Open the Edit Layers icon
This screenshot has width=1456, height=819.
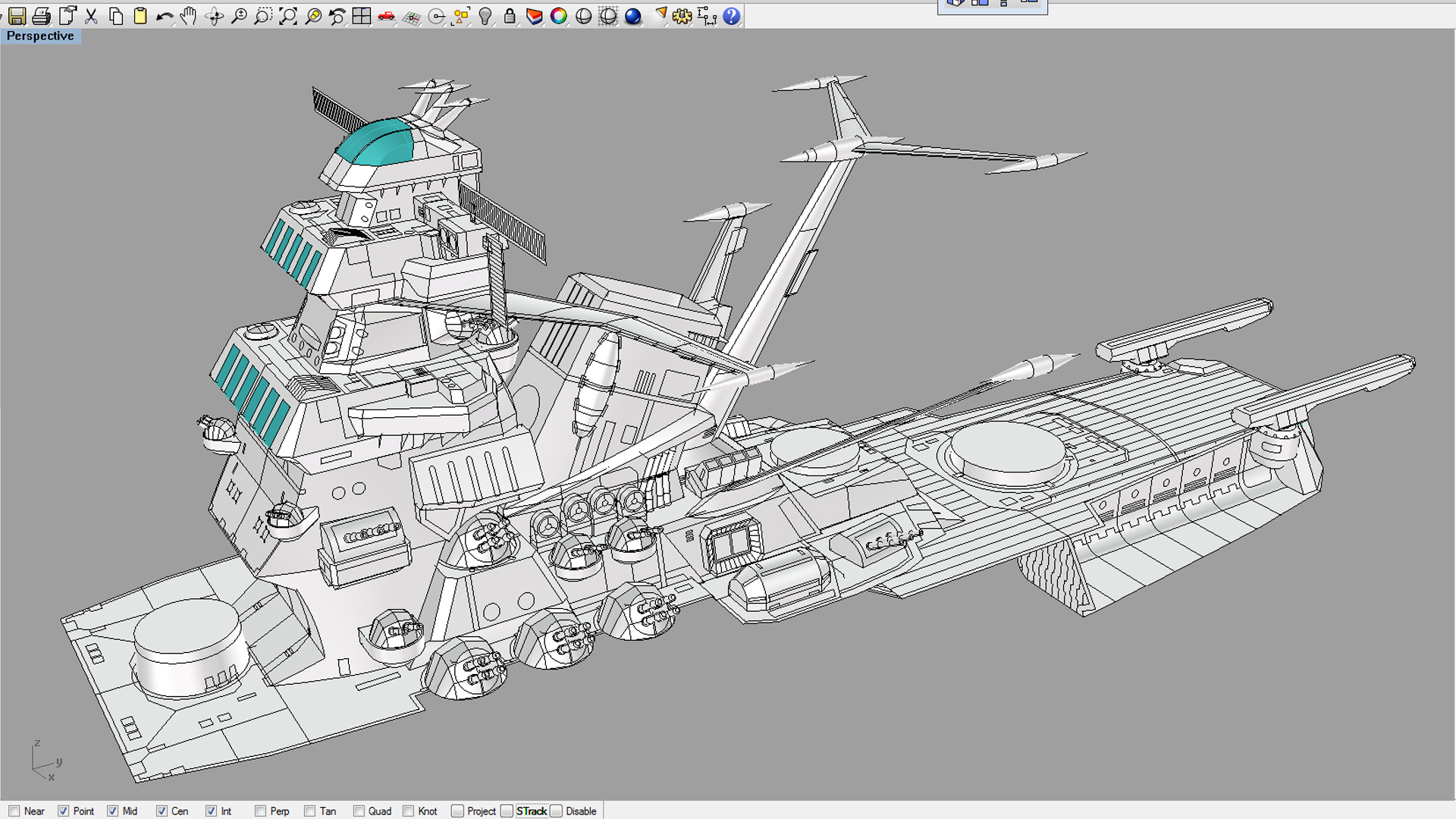[534, 16]
